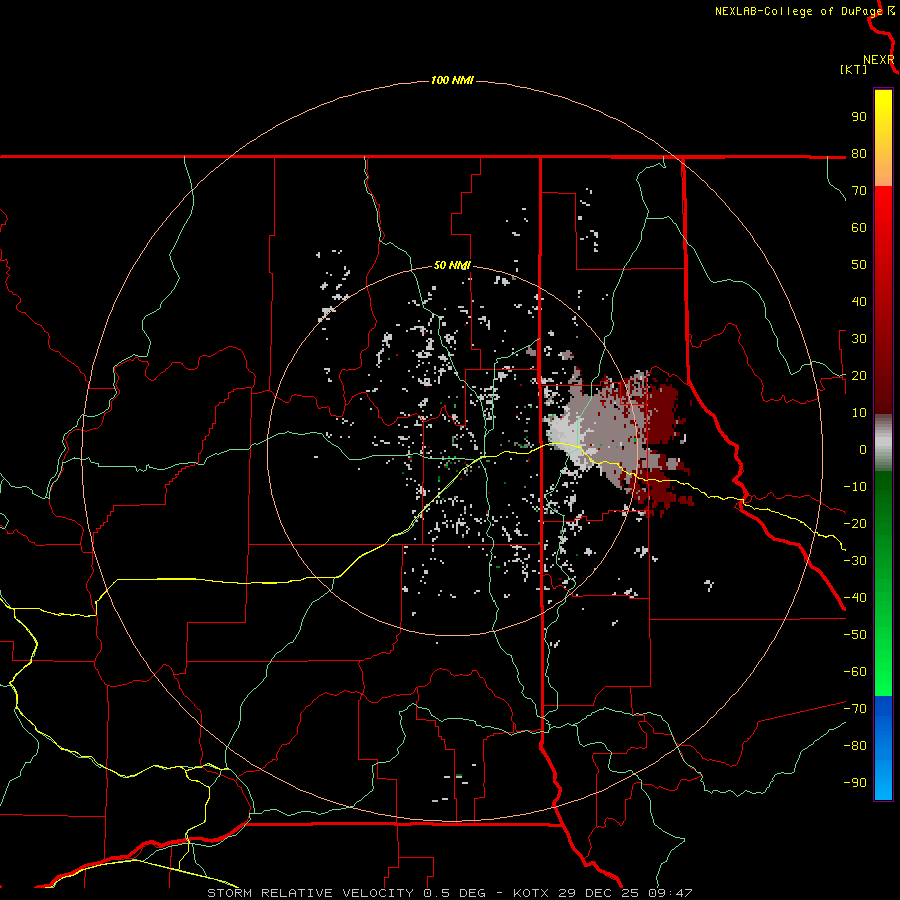Click the positive 60 knot scale label

point(859,228)
